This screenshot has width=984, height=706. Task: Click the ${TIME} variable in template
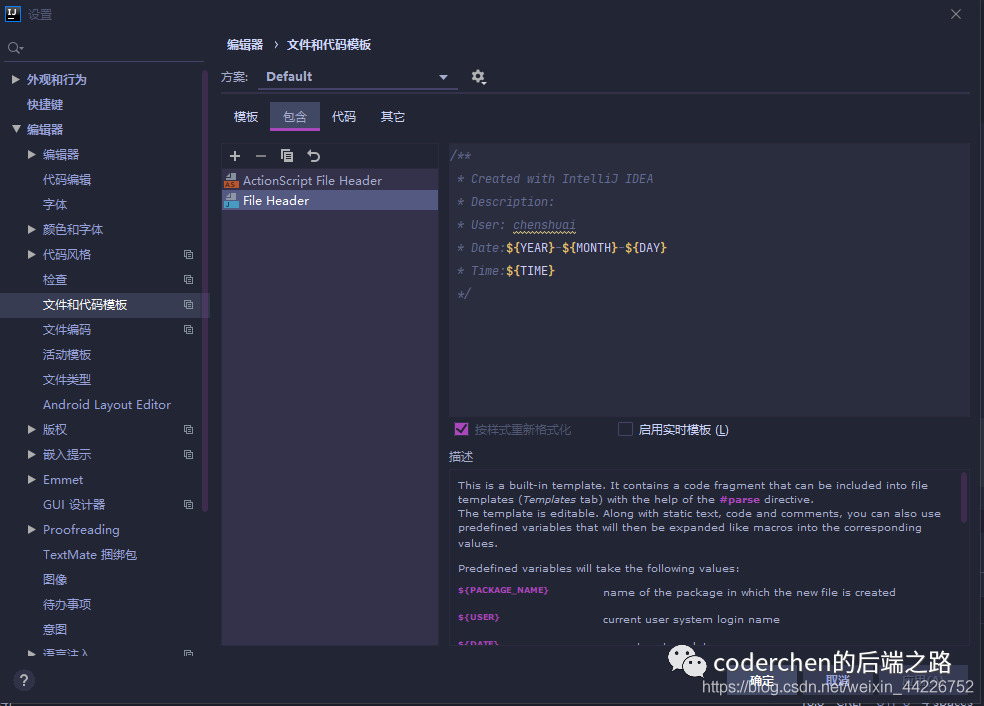pyautogui.click(x=530, y=271)
